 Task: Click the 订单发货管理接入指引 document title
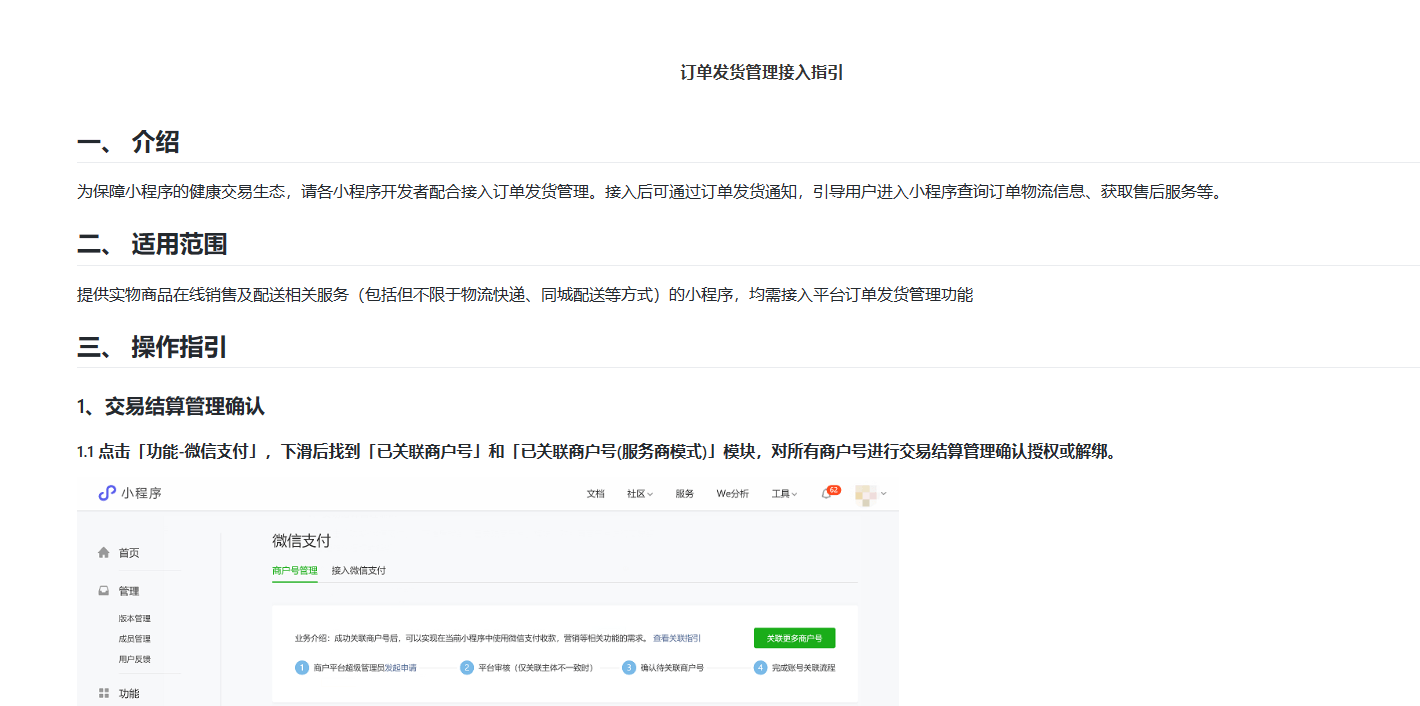(762, 72)
